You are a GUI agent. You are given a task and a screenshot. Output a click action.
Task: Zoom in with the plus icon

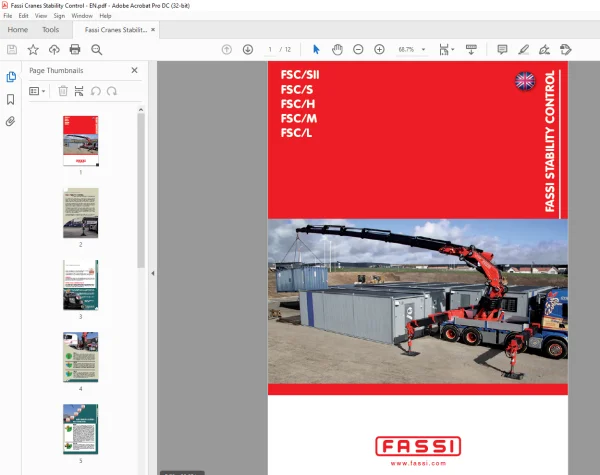[379, 49]
